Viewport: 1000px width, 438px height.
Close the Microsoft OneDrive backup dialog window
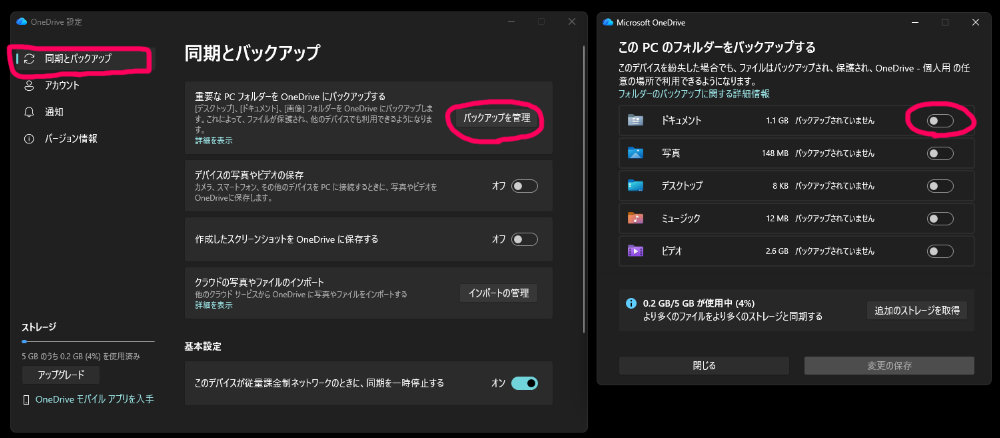tap(976, 22)
